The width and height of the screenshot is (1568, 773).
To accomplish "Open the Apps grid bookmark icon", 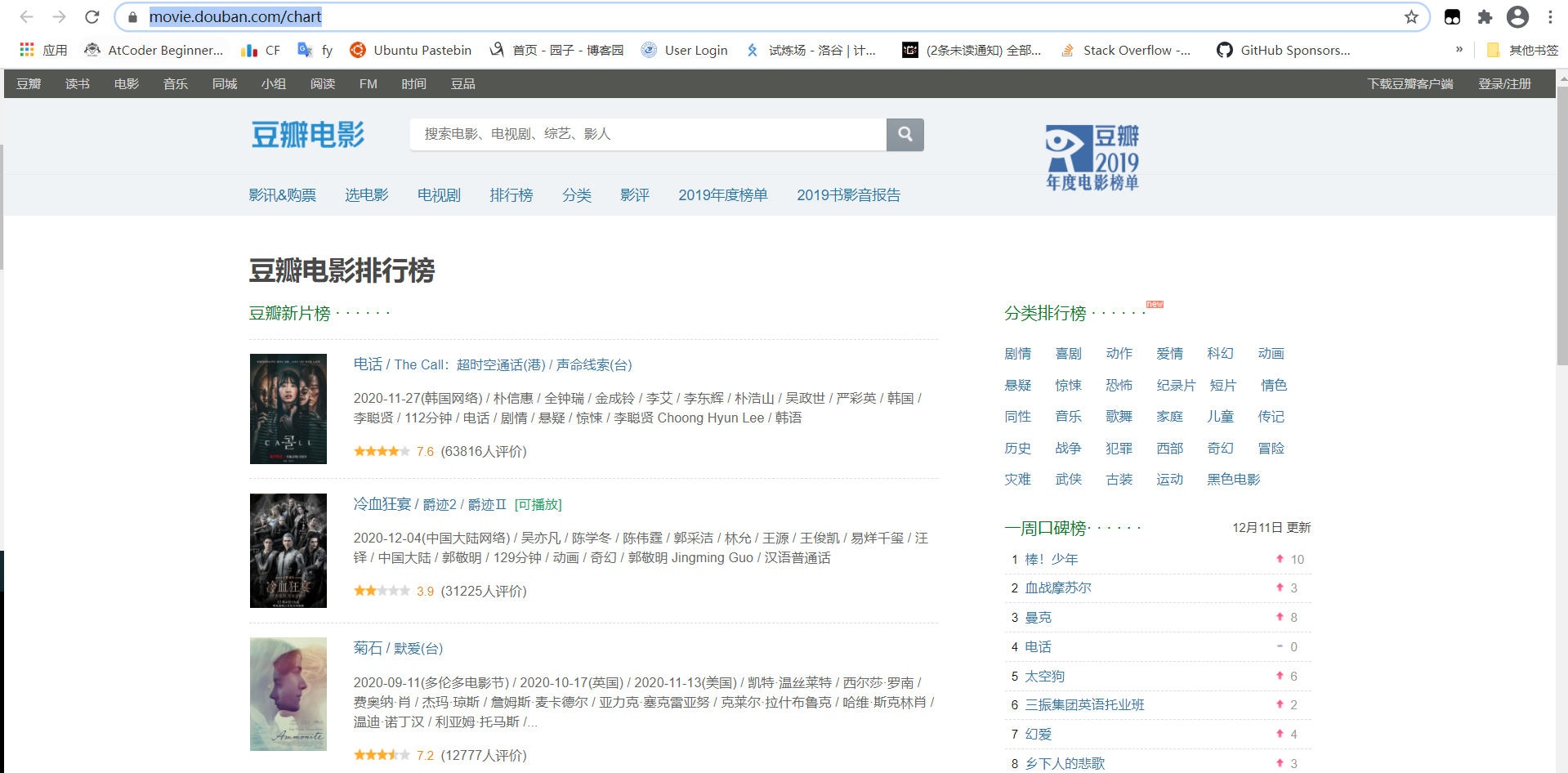I will [27, 50].
